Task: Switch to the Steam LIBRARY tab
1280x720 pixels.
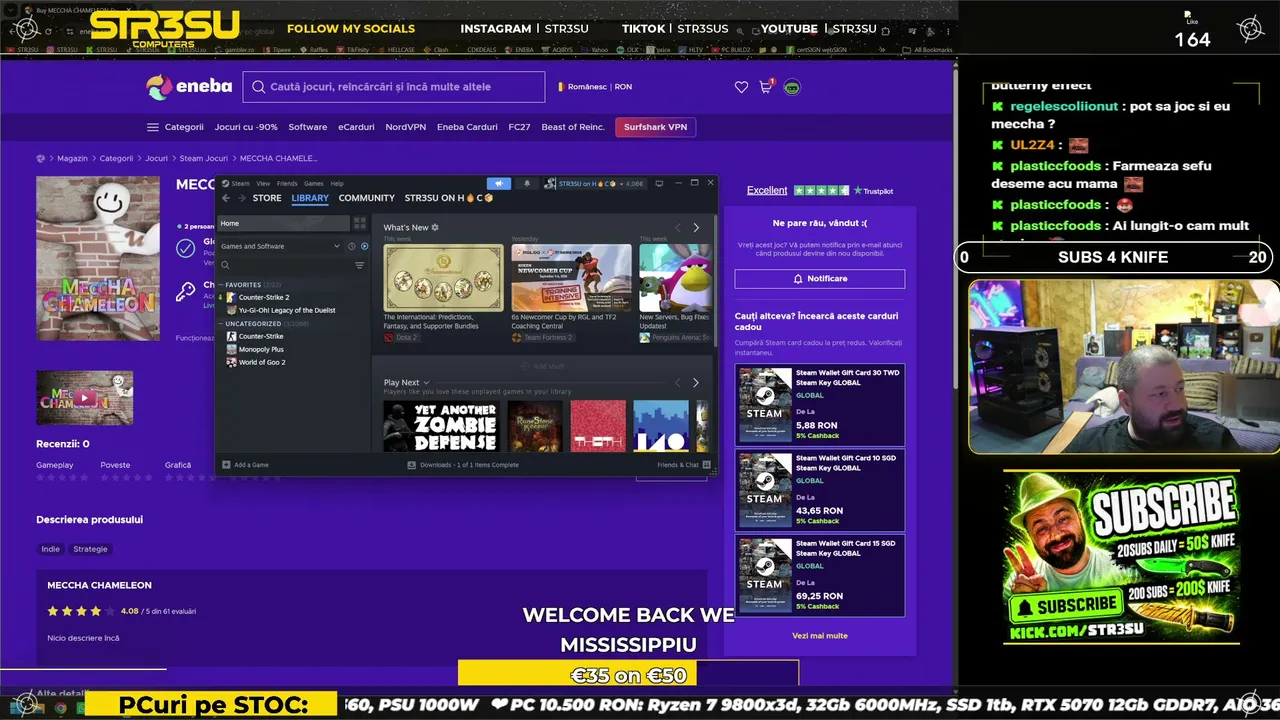Action: click(x=310, y=198)
